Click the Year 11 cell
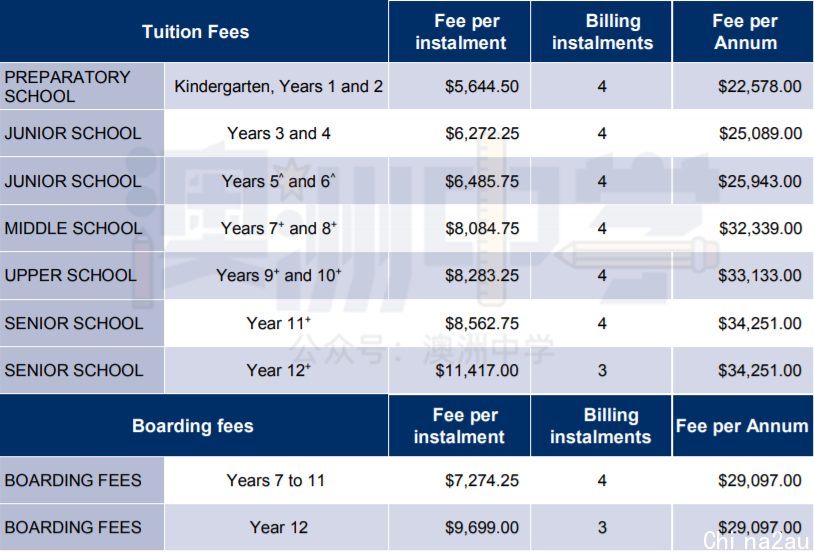The height and width of the screenshot is (553, 814). pos(276,323)
